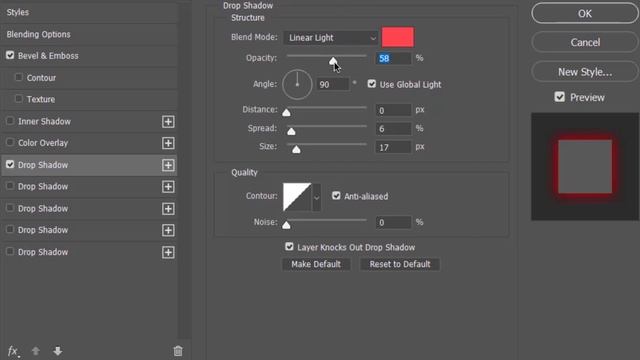Select the Color Overlay label
The image size is (640, 360).
coord(43,143)
